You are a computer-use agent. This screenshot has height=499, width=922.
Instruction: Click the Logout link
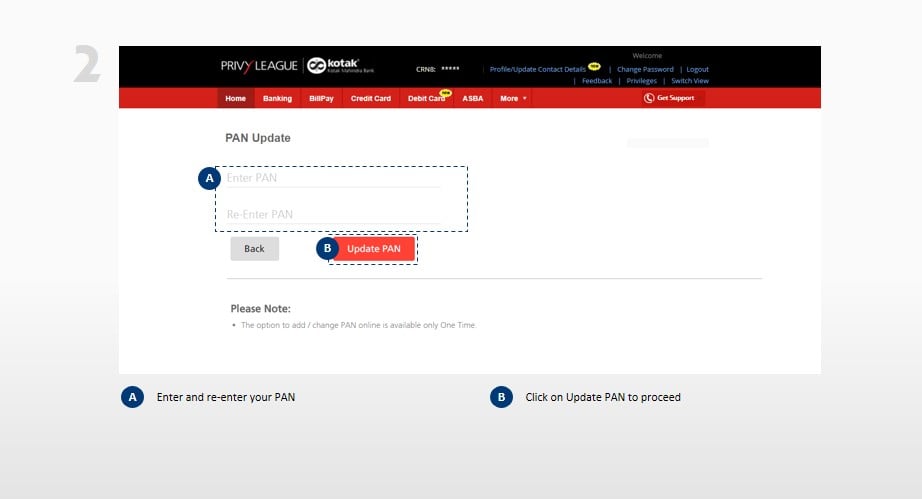click(x=697, y=70)
